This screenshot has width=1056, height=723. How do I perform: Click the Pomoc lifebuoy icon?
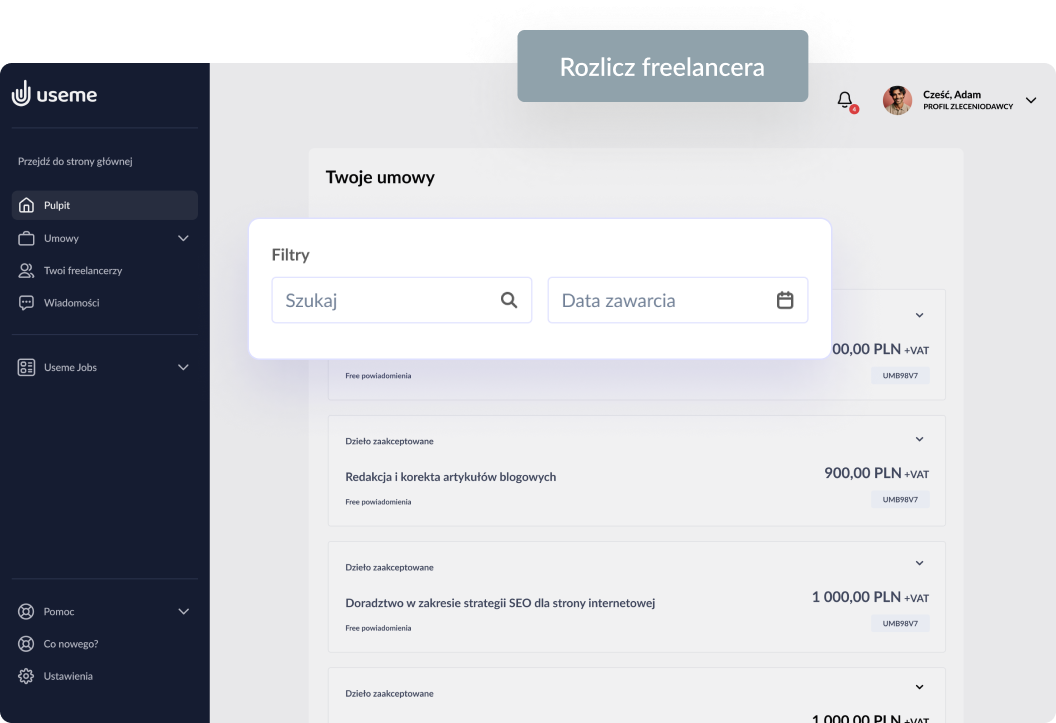pos(26,612)
